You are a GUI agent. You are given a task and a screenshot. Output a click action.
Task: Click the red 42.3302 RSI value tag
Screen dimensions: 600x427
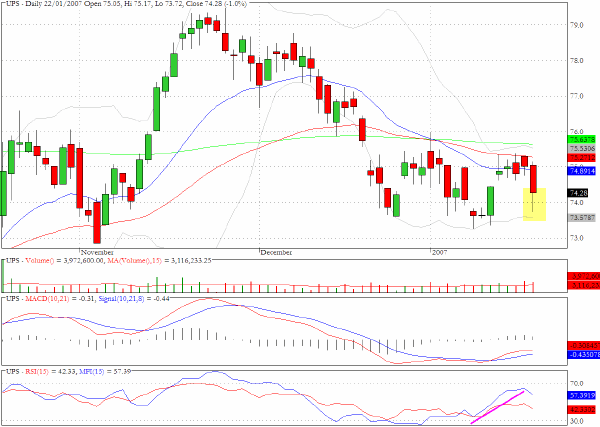tap(582, 410)
